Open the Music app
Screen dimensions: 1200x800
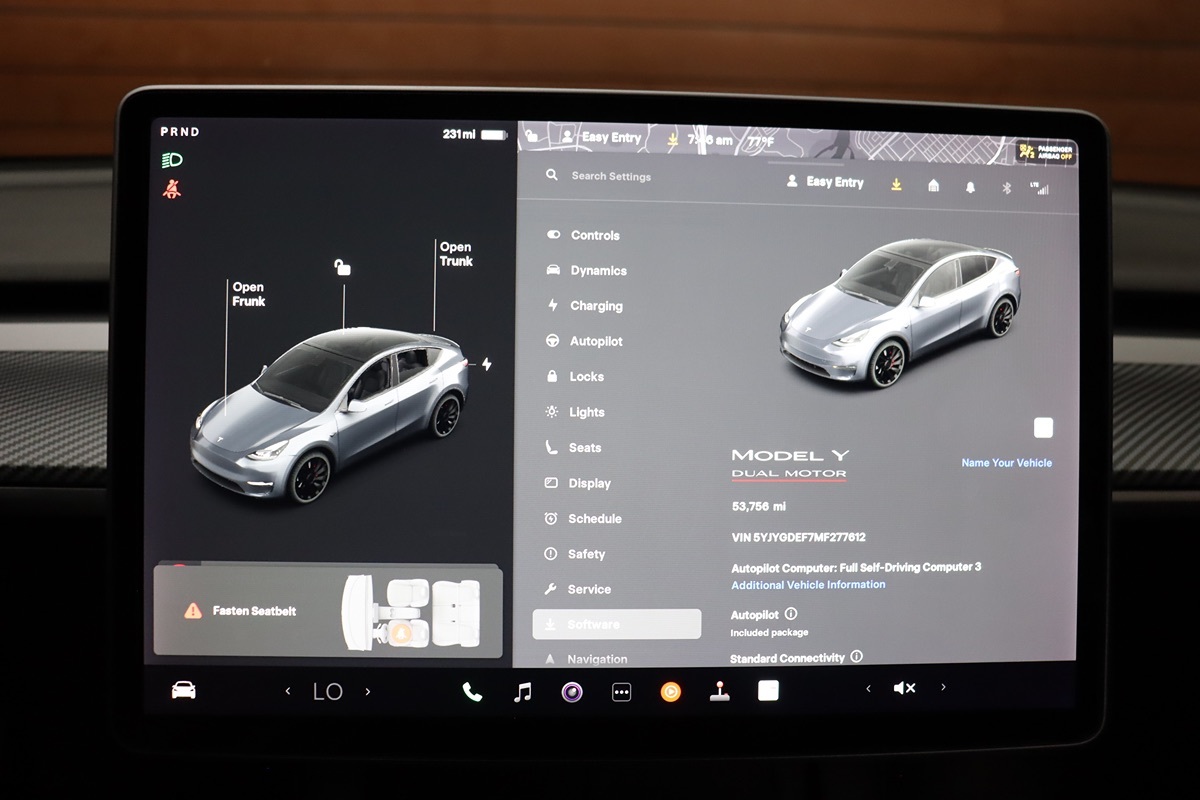[x=522, y=691]
